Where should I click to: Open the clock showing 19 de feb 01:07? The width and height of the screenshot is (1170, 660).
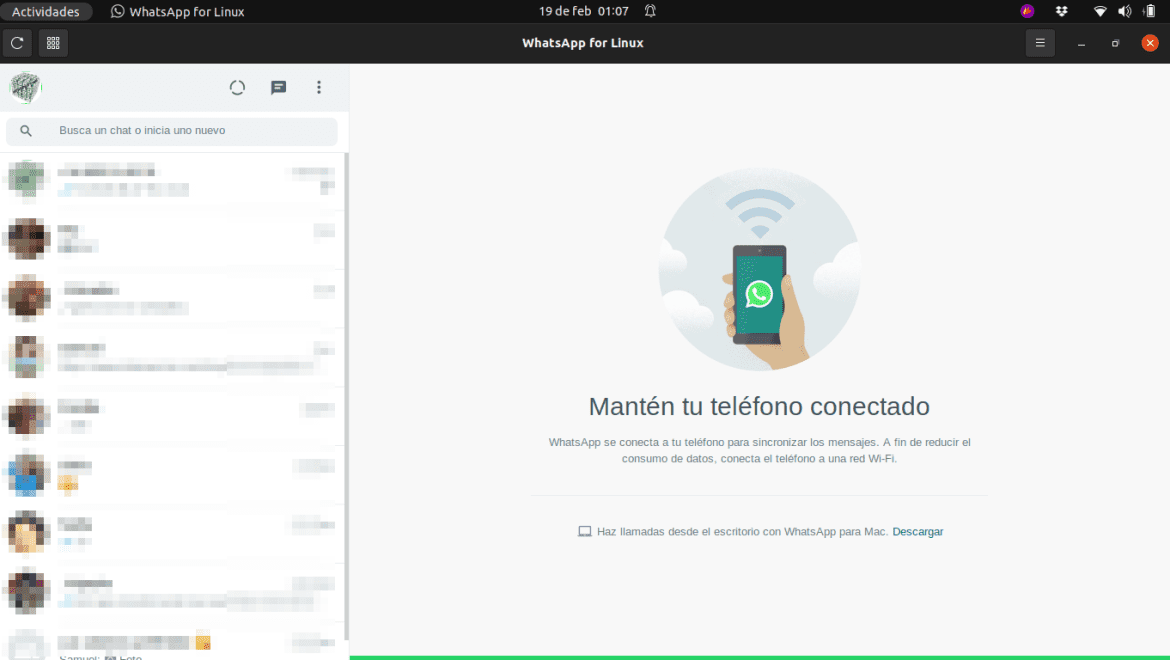[x=584, y=11]
